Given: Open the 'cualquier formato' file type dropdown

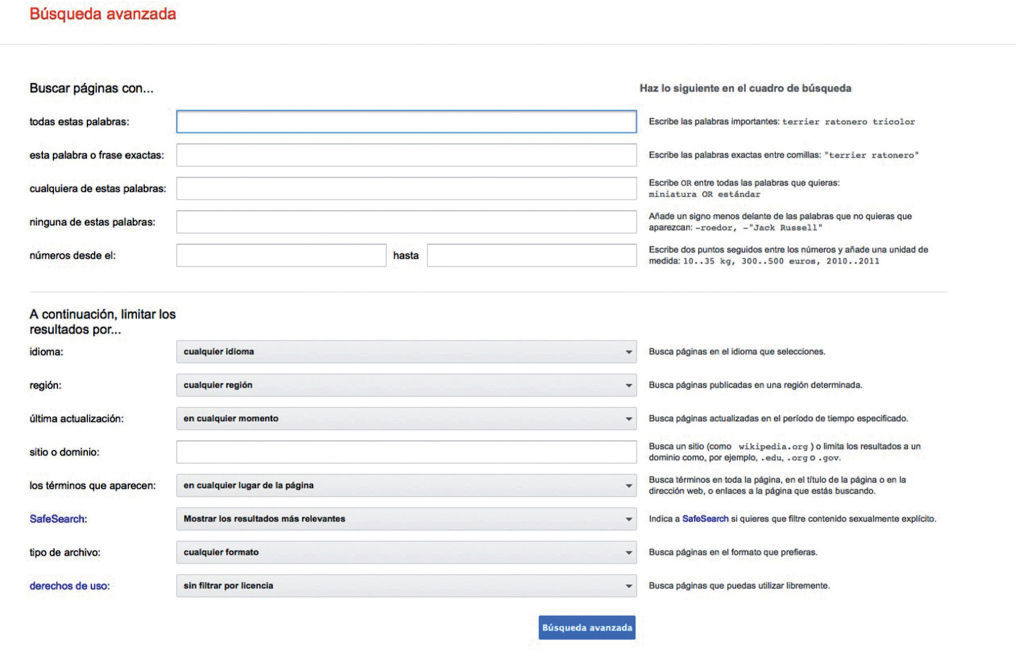Looking at the screenshot, I should tap(406, 552).
